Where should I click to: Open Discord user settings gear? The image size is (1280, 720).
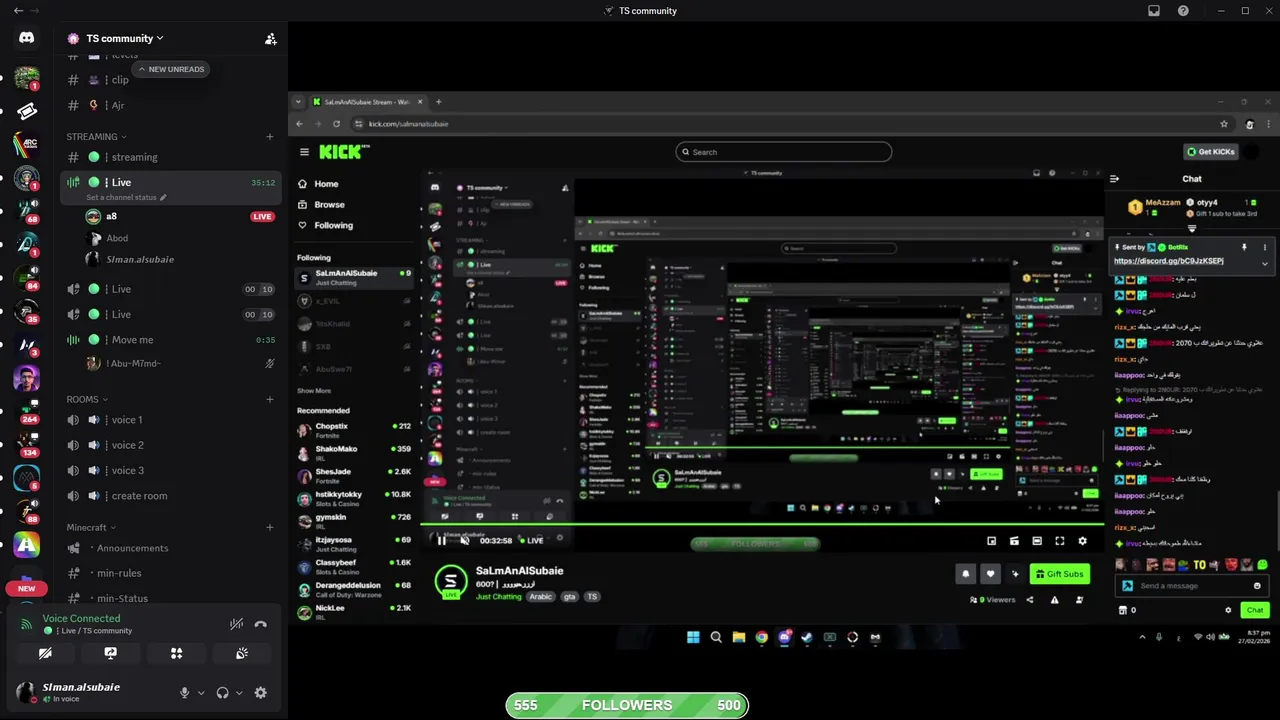pos(261,693)
